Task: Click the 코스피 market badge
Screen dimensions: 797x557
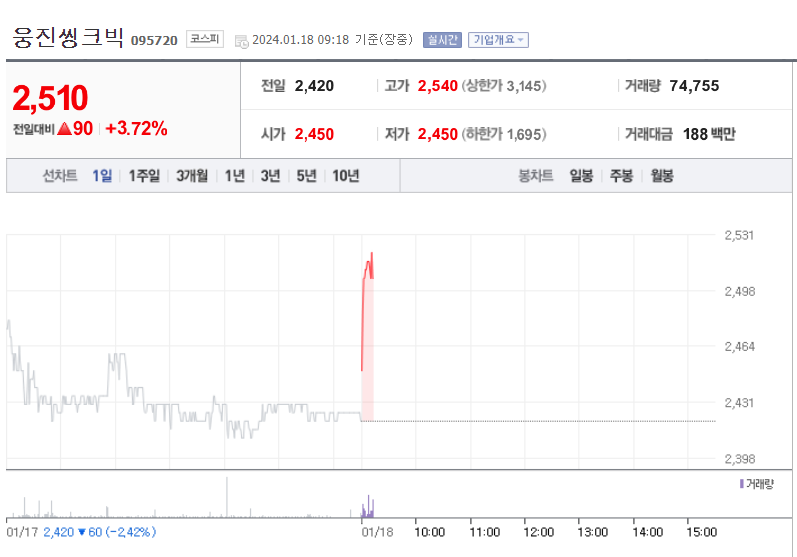Action: click(x=204, y=39)
